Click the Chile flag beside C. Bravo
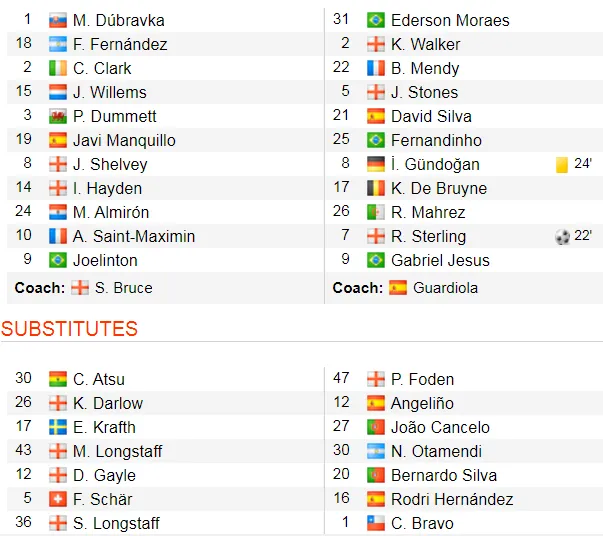603x536 pixels. pos(376,523)
